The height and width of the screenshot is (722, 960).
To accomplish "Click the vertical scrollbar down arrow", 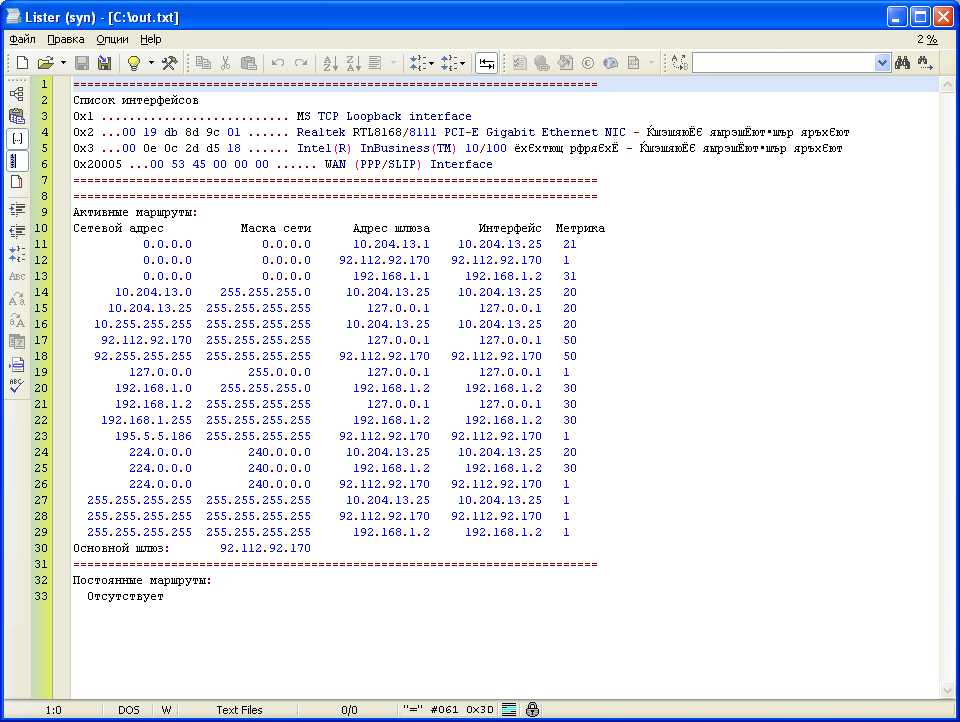I will pos(947,691).
